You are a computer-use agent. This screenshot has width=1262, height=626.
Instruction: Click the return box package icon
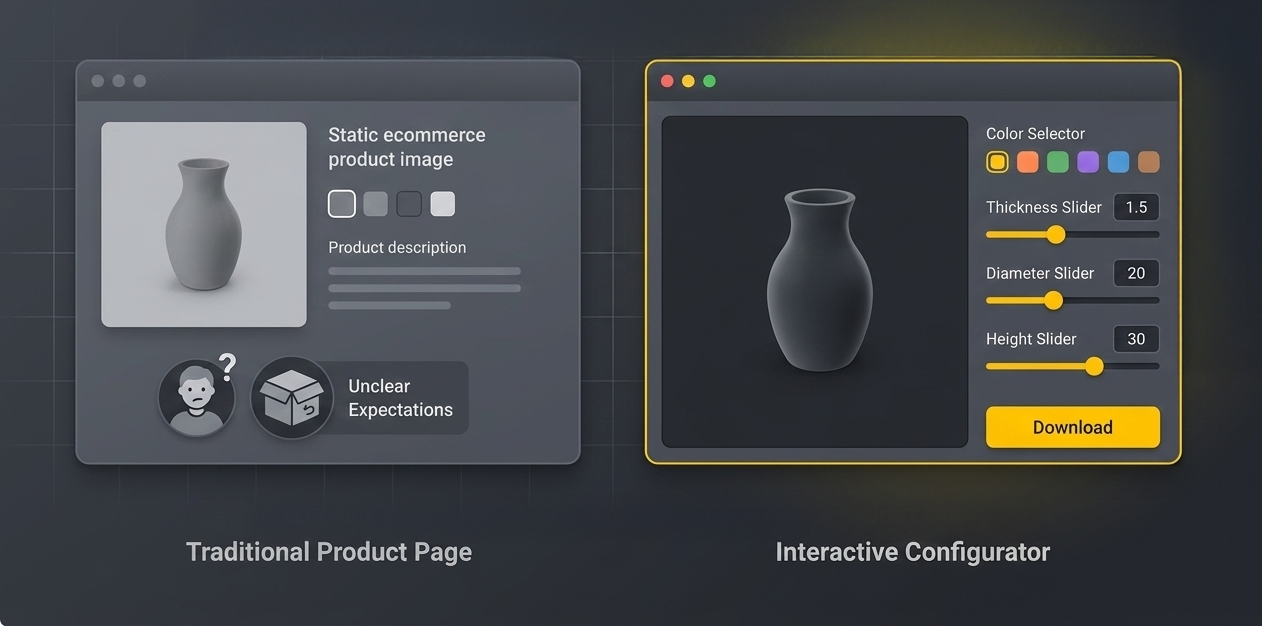pos(291,398)
